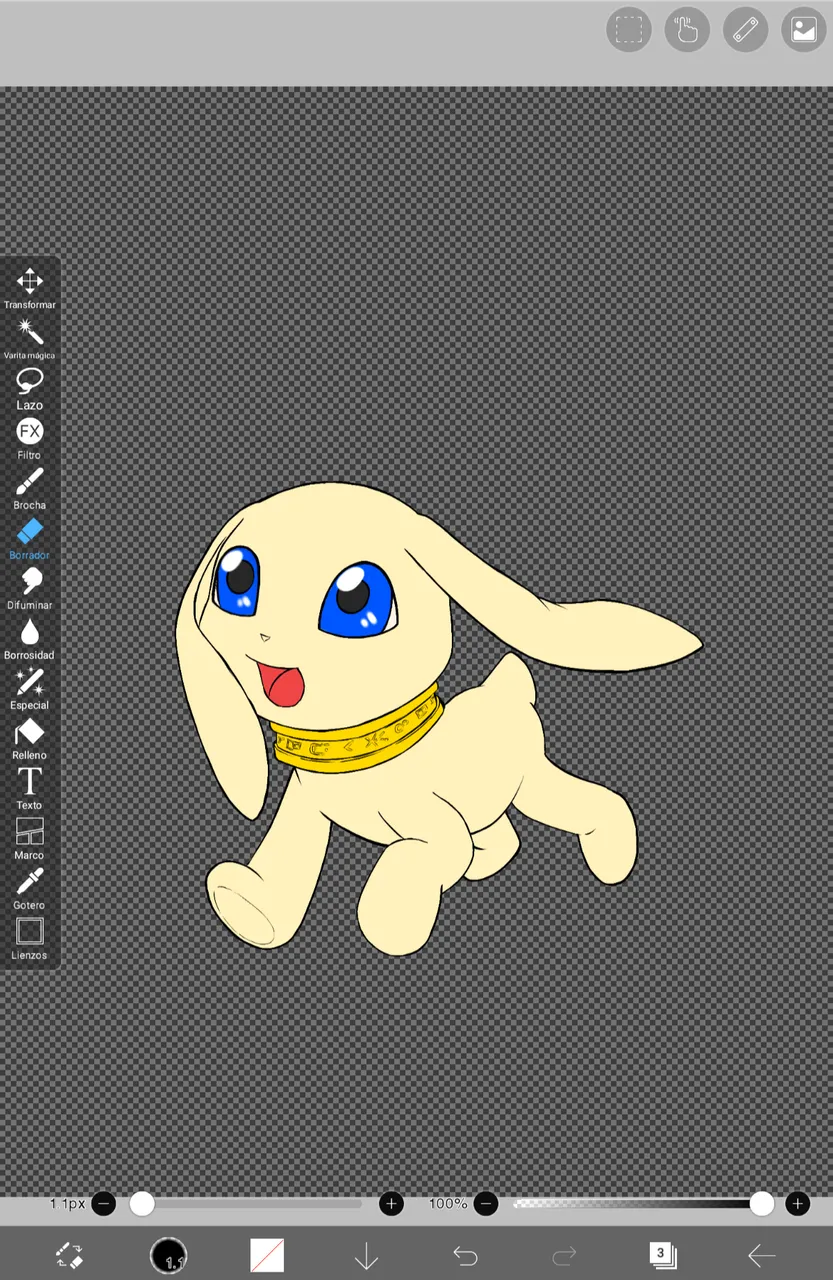Redo the undone action
Viewport: 833px width, 1280px height.
tap(564, 1255)
